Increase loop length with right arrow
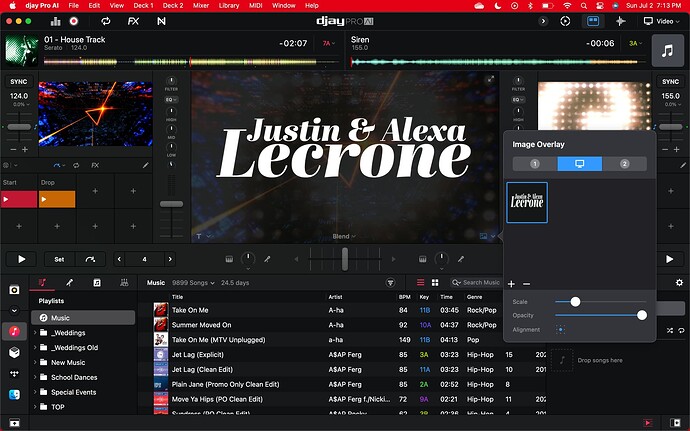690x431 pixels. [x=170, y=259]
